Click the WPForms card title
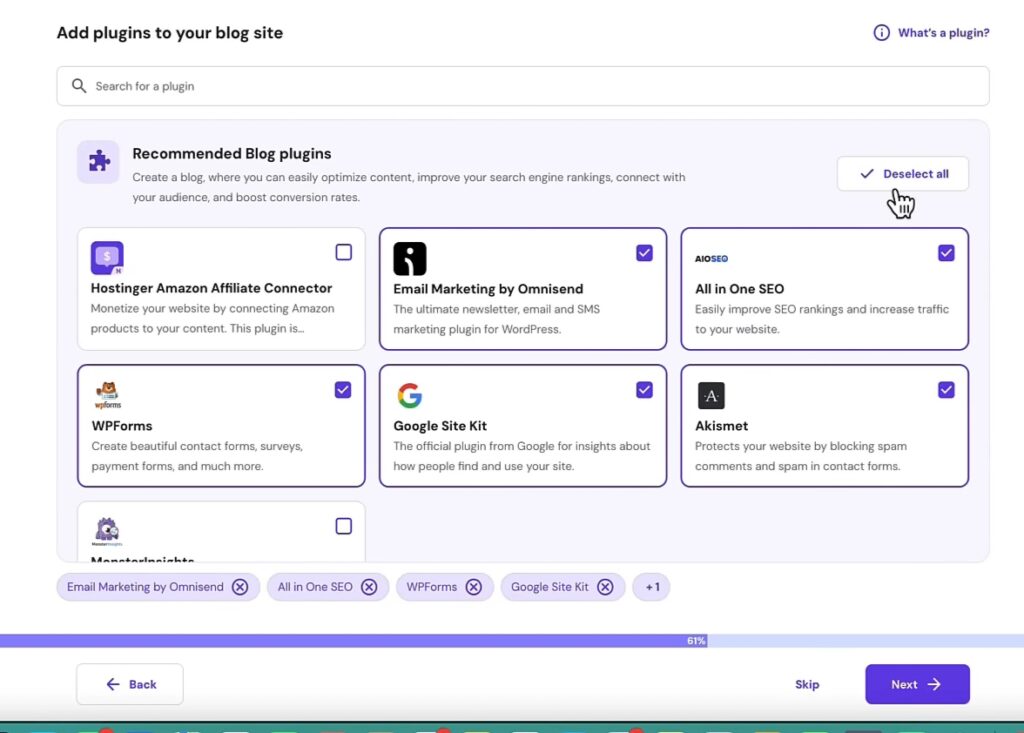1024x733 pixels. [121, 425]
